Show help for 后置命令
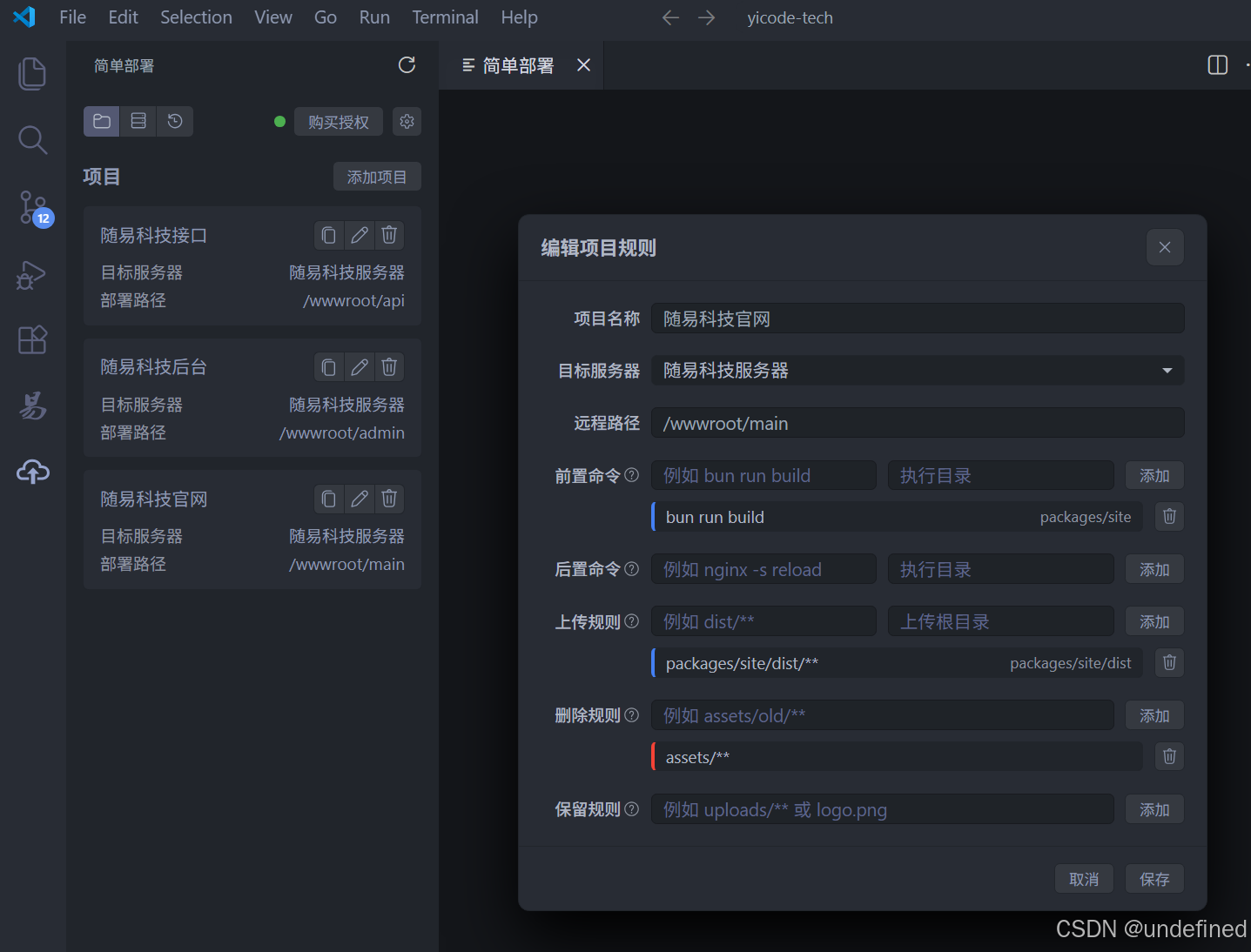 (632, 569)
